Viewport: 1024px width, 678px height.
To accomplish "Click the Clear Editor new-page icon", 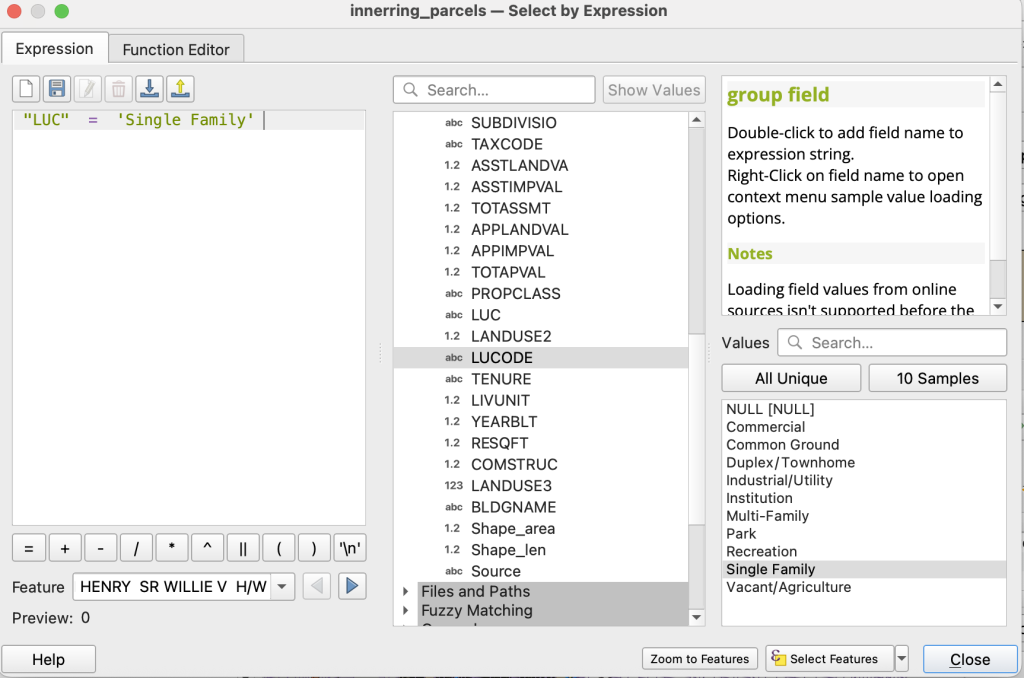I will click(x=27, y=89).
